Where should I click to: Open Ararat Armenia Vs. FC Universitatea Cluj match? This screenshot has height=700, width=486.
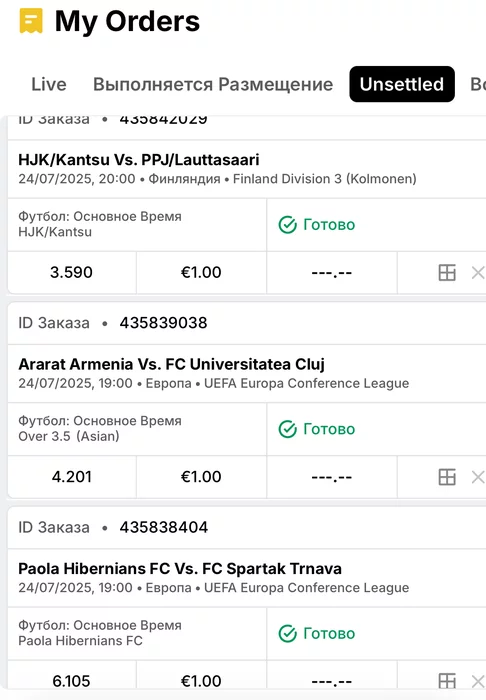[171, 364]
